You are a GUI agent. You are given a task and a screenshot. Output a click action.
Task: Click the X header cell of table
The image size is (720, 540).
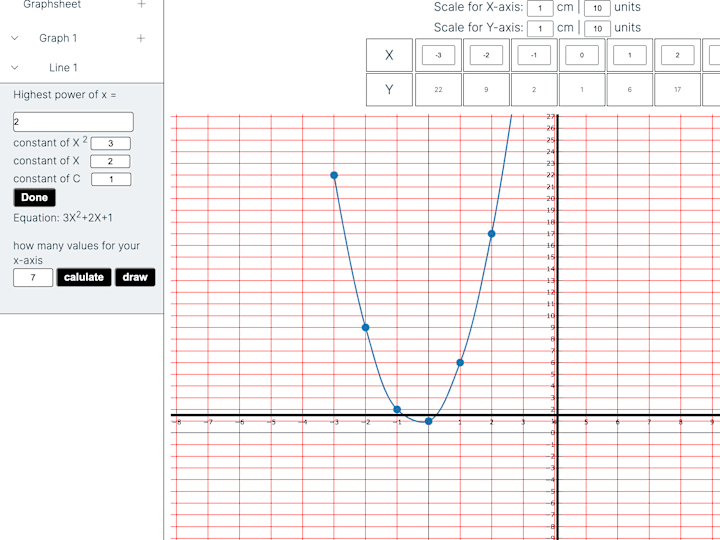pyautogui.click(x=389, y=55)
